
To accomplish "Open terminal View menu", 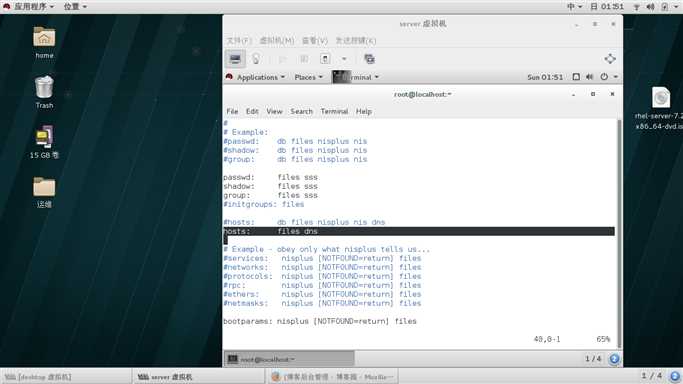I will (274, 111).
